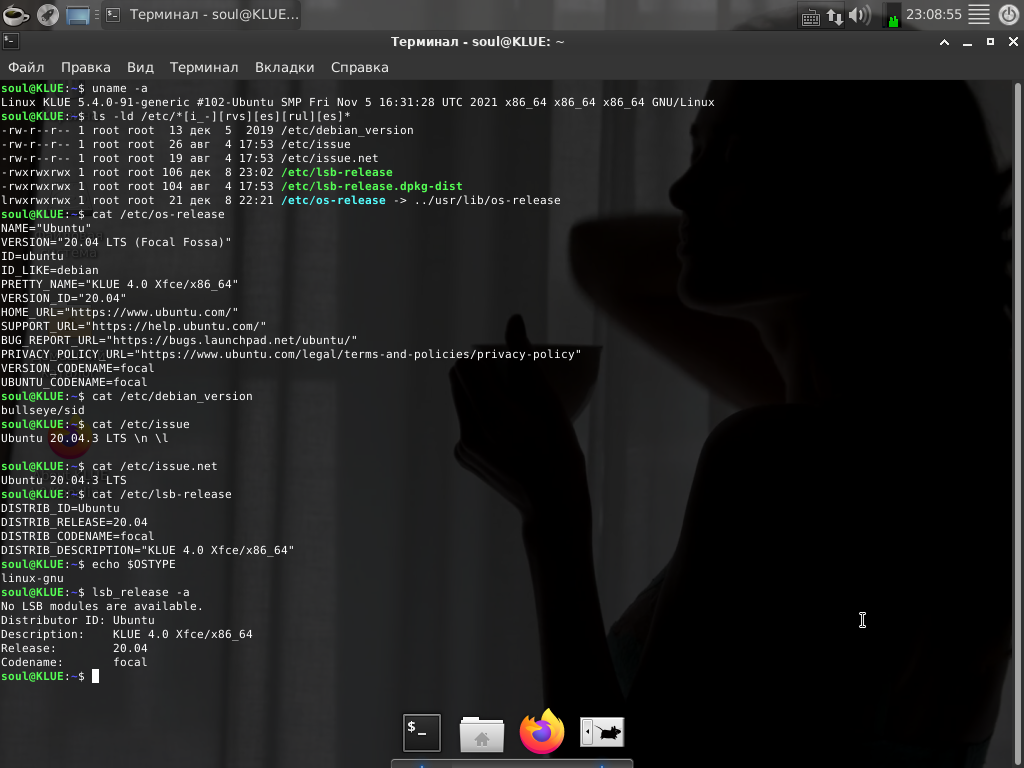This screenshot has width=1024, height=768.
Task: Launch Firefox from the dock
Action: point(542,731)
